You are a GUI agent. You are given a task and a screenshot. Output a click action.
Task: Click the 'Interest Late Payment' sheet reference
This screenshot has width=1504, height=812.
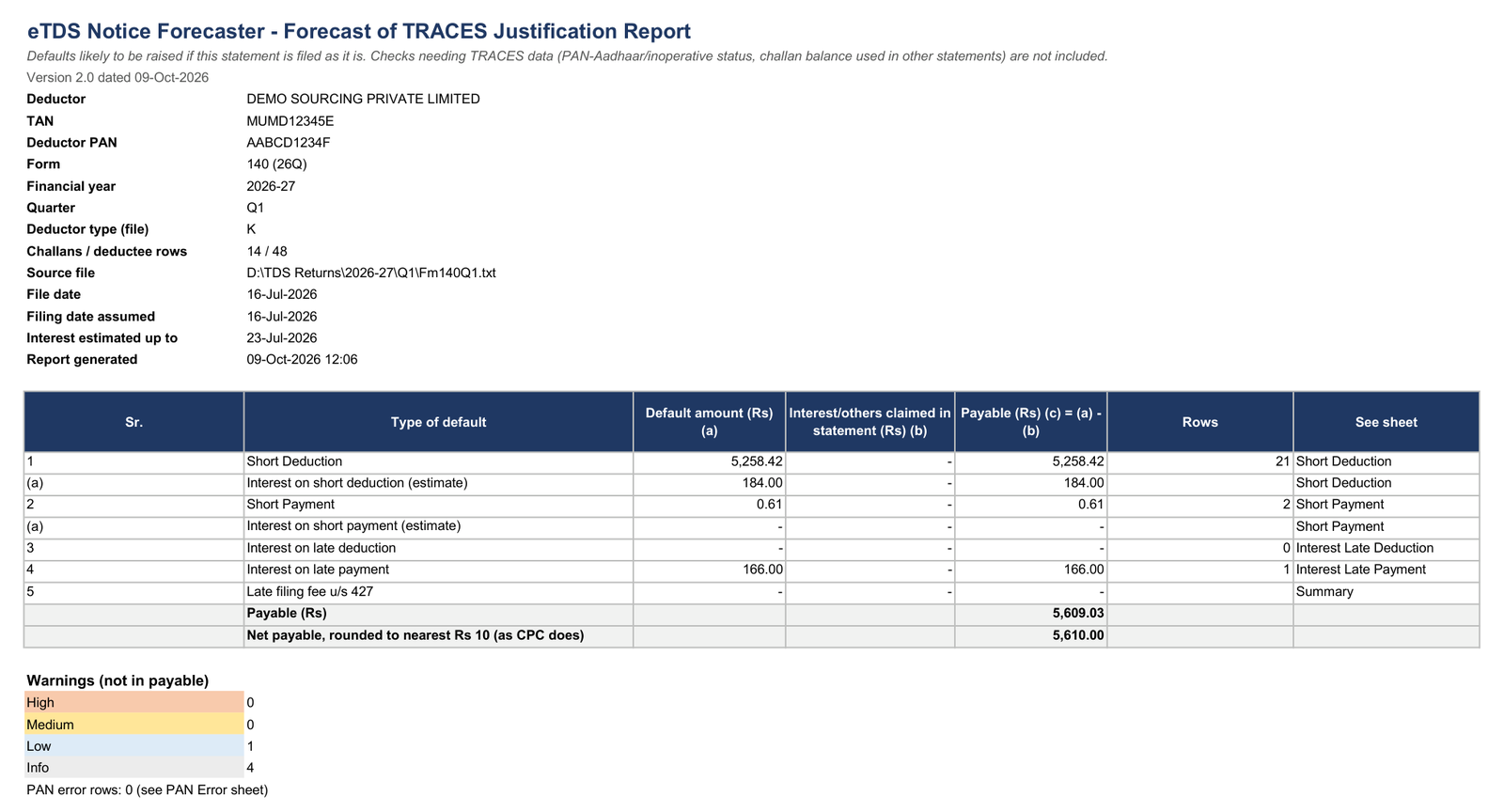coord(1386,570)
